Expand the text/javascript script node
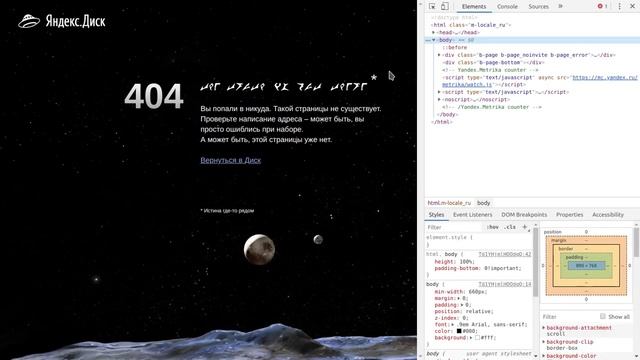The width and height of the screenshot is (640, 360). pos(439,92)
